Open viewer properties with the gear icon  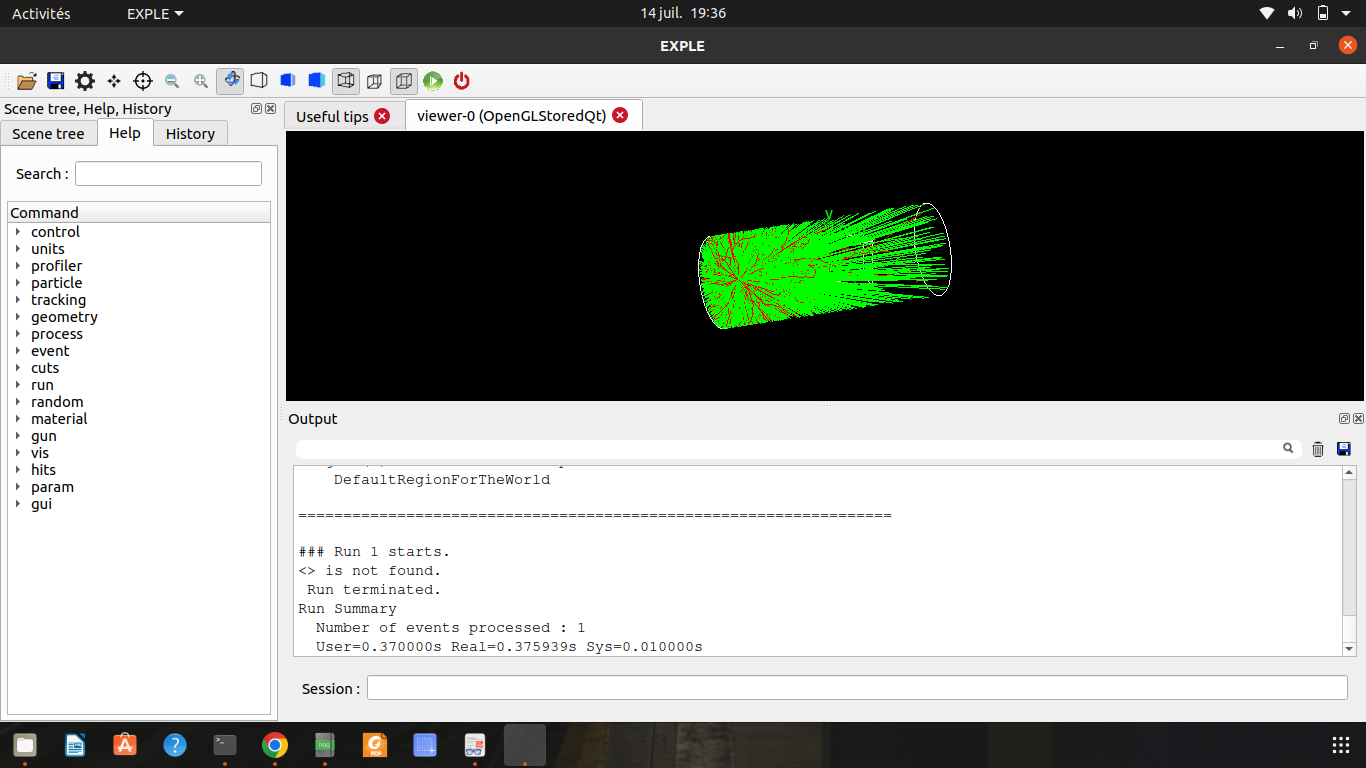point(85,81)
